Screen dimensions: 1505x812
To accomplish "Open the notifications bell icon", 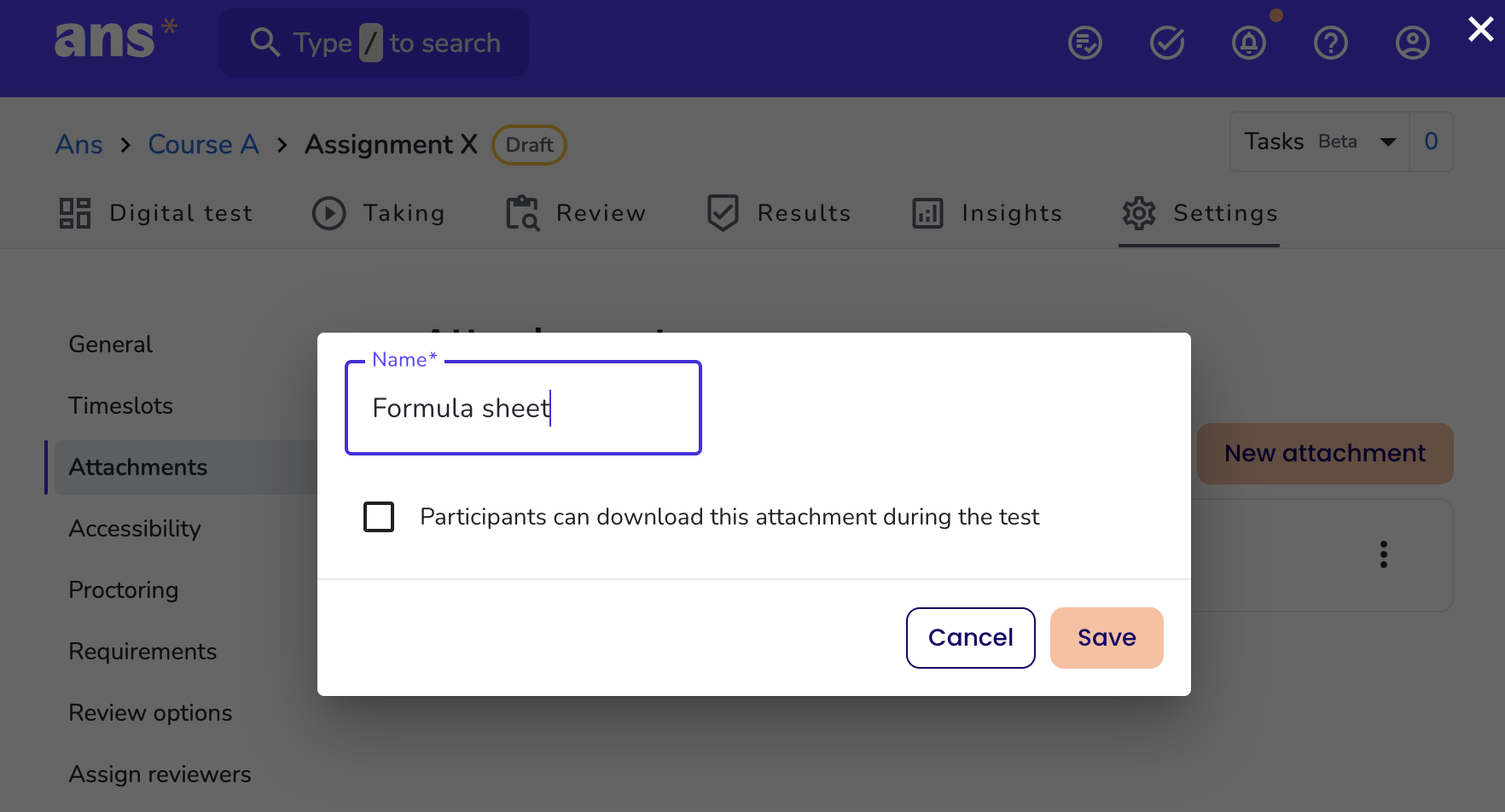I will click(x=1249, y=43).
